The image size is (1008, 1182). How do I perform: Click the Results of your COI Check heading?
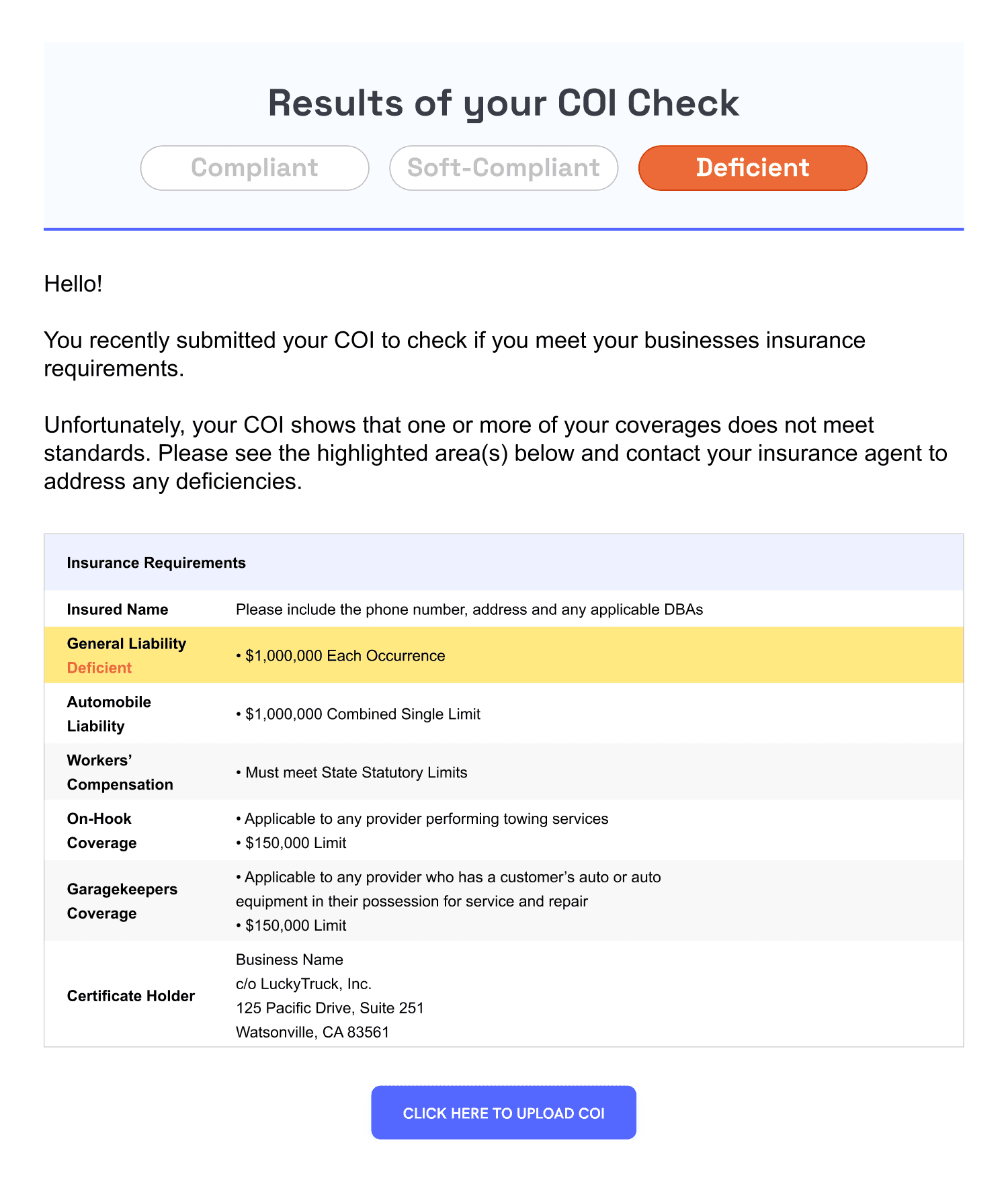(503, 103)
